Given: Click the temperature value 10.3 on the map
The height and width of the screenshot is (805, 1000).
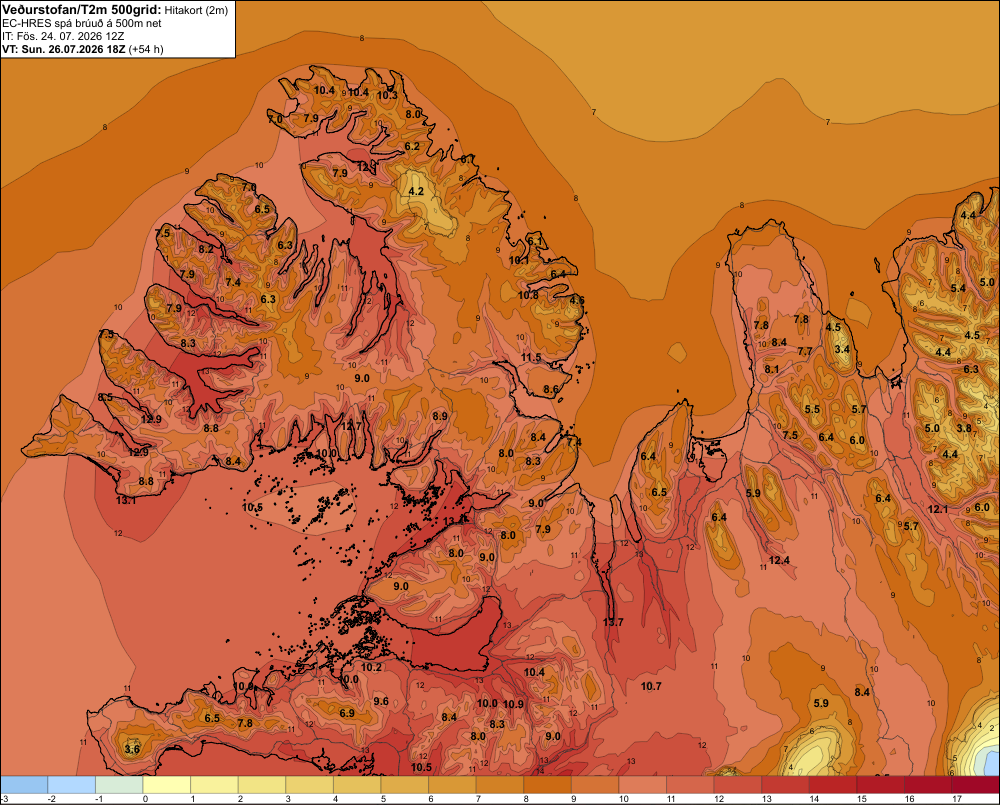Looking at the screenshot, I should pyautogui.click(x=387, y=95).
